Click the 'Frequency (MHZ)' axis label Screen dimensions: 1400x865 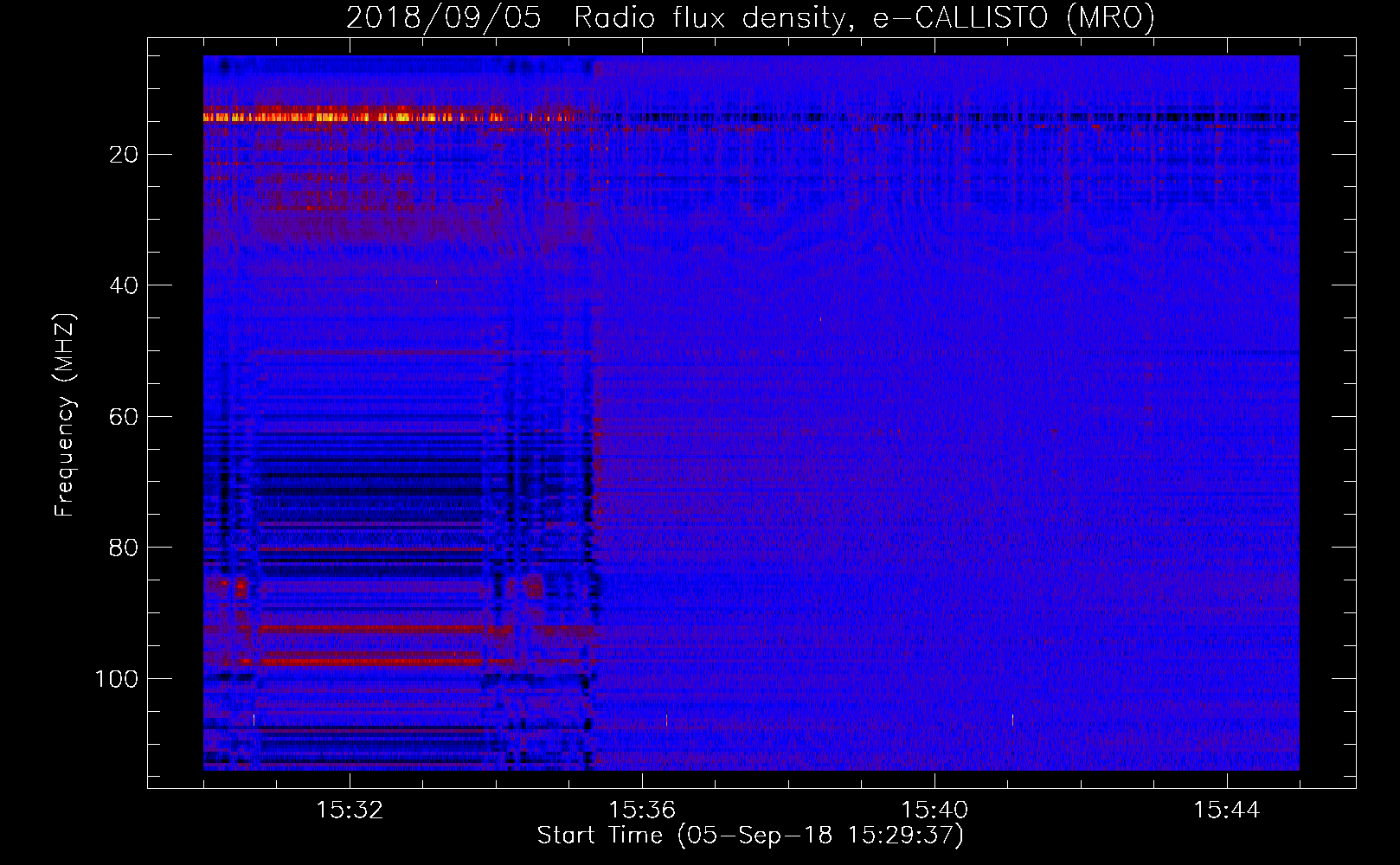tap(65, 415)
